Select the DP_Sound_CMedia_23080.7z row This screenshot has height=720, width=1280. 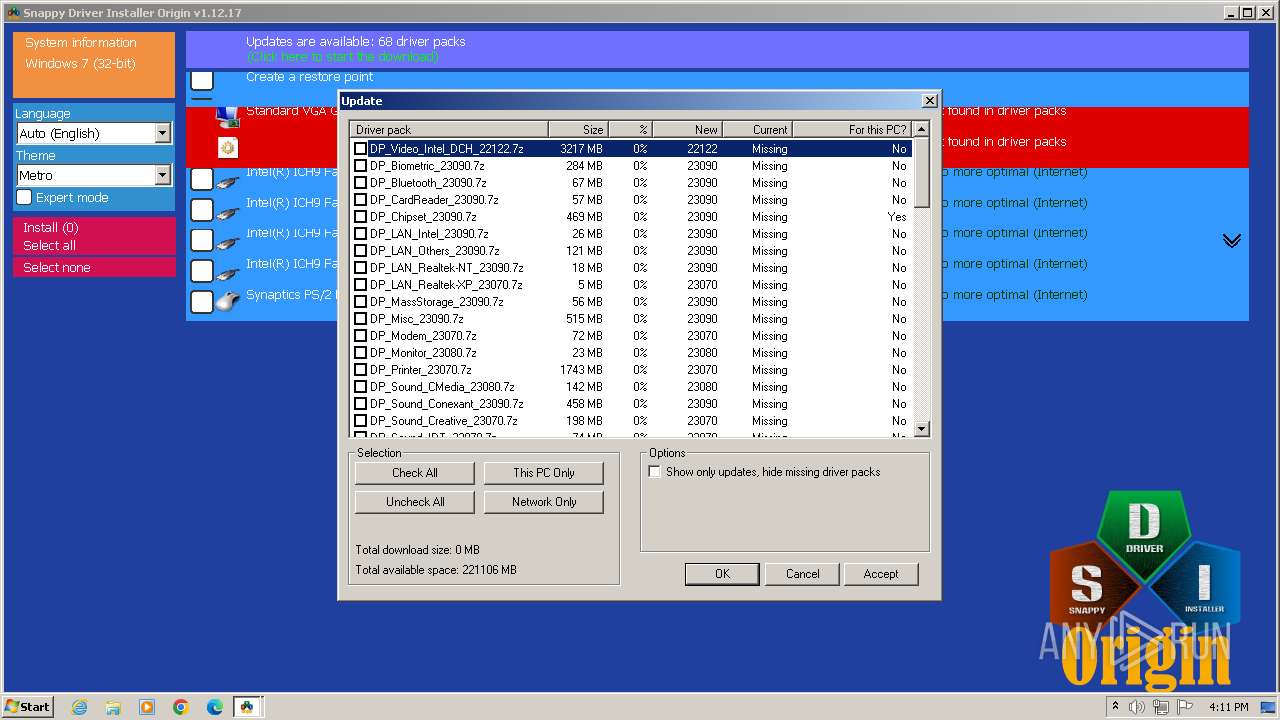[x=631, y=387]
